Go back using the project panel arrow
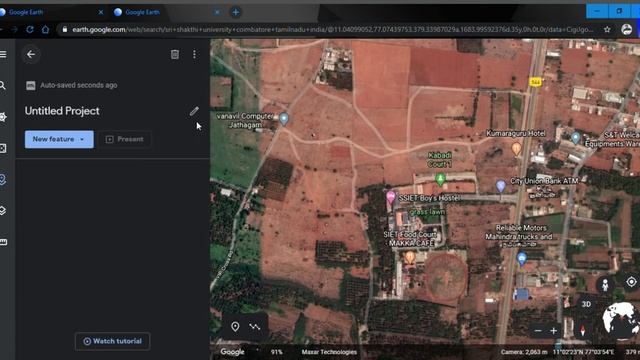Screen dimensions: 640x360 [31, 54]
